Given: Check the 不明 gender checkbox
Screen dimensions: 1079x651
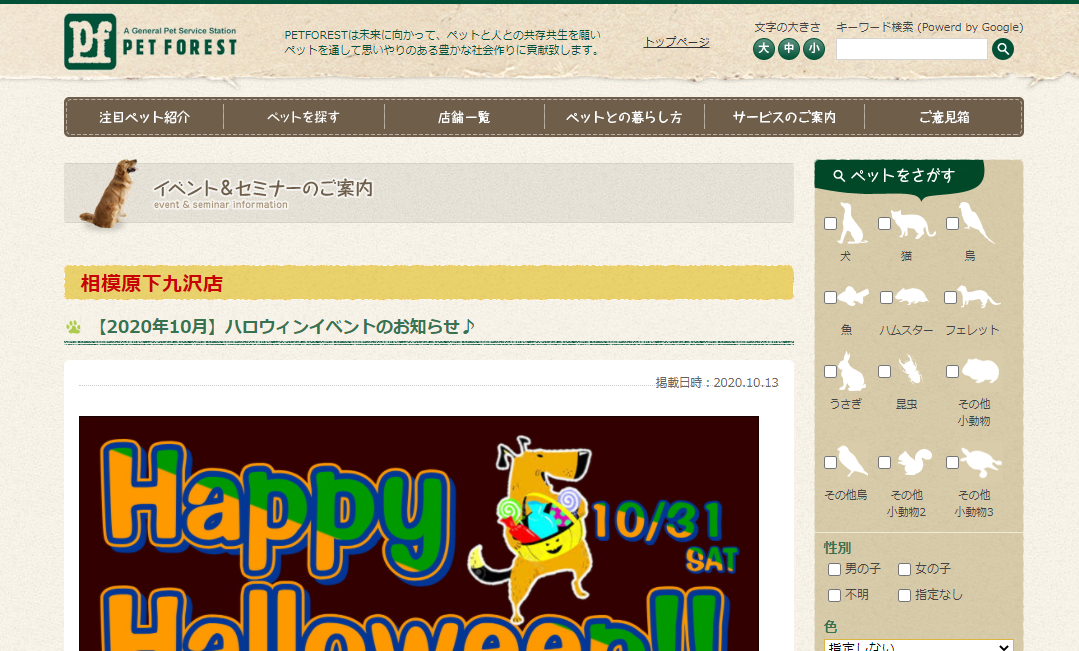Looking at the screenshot, I should [x=835, y=595].
